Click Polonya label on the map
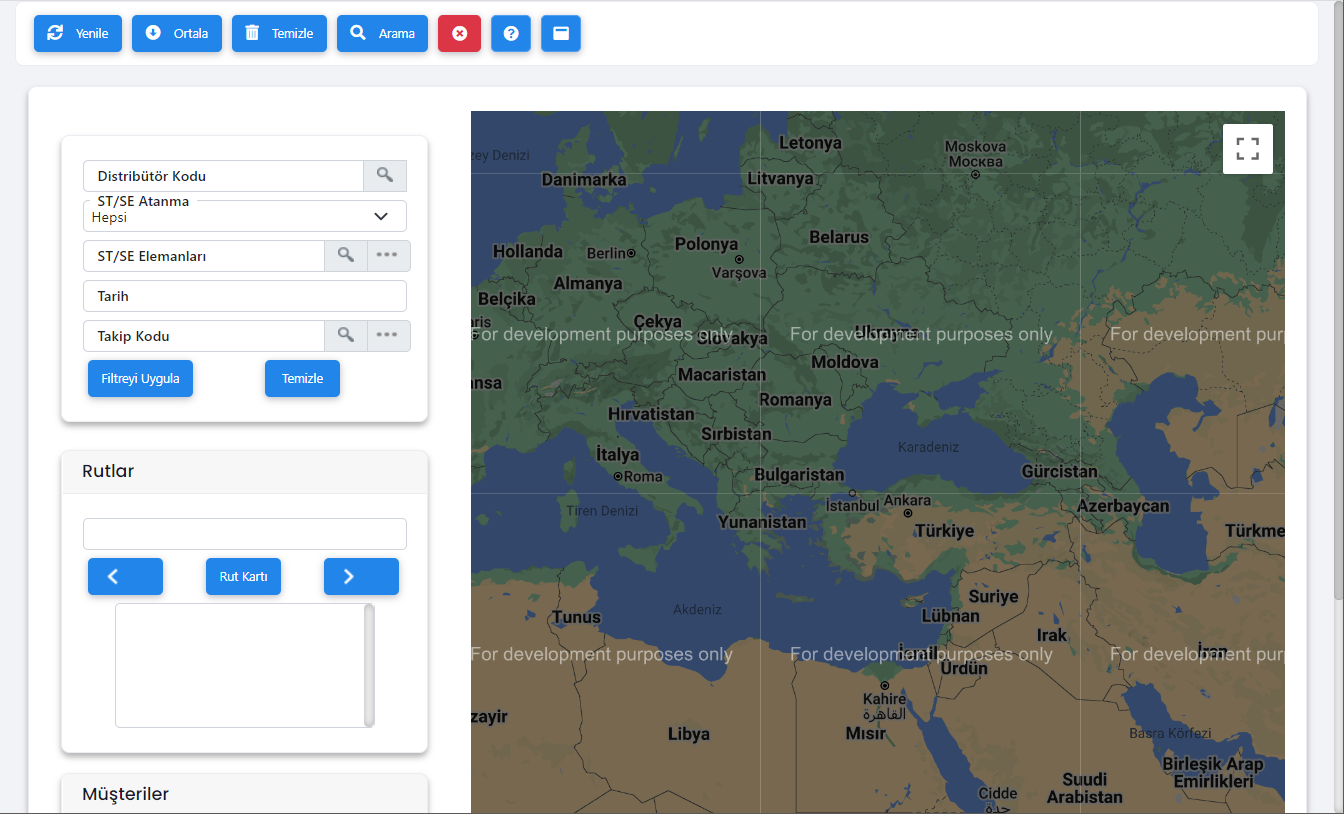 706,244
